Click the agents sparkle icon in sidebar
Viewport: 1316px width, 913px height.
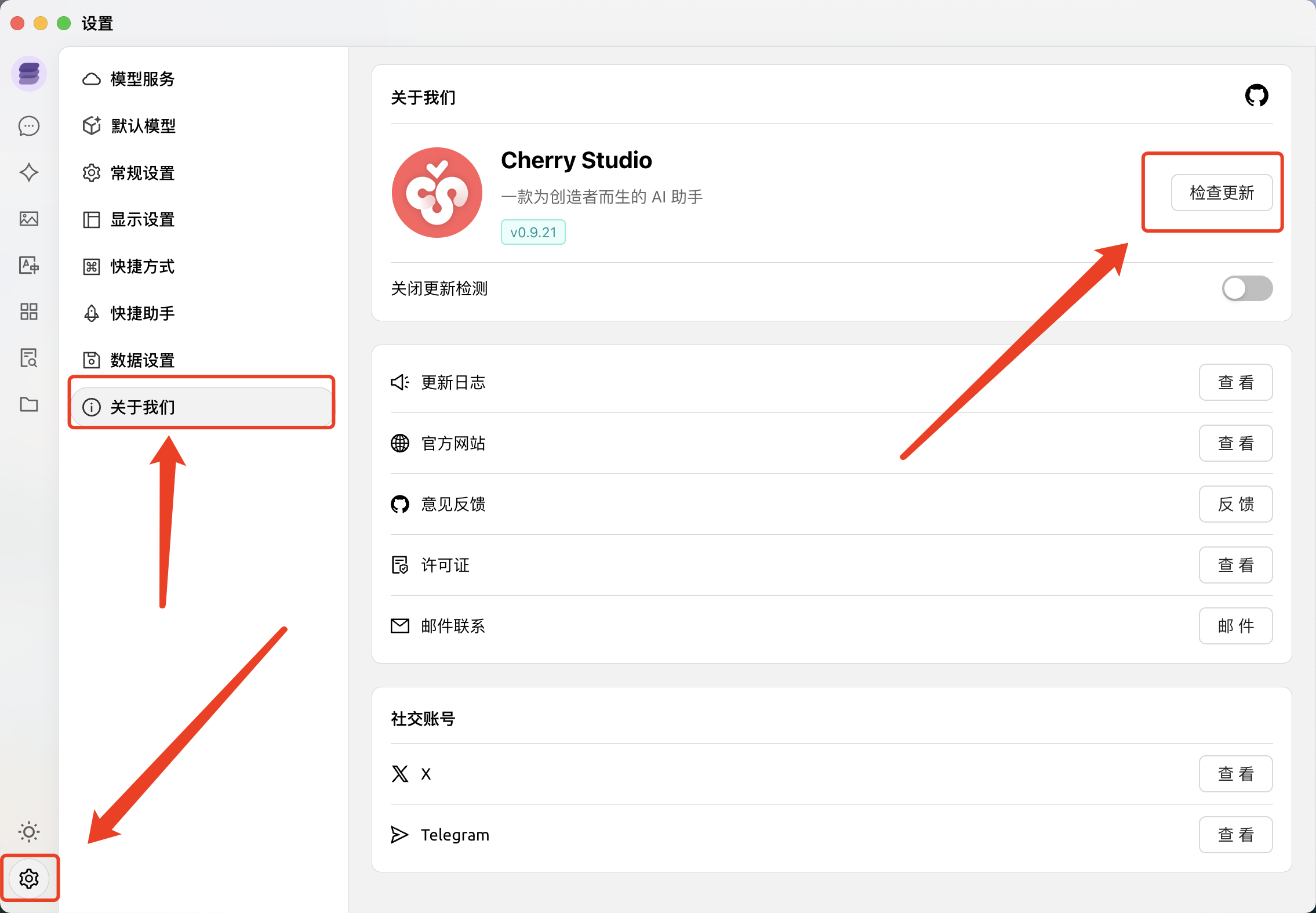pos(29,172)
